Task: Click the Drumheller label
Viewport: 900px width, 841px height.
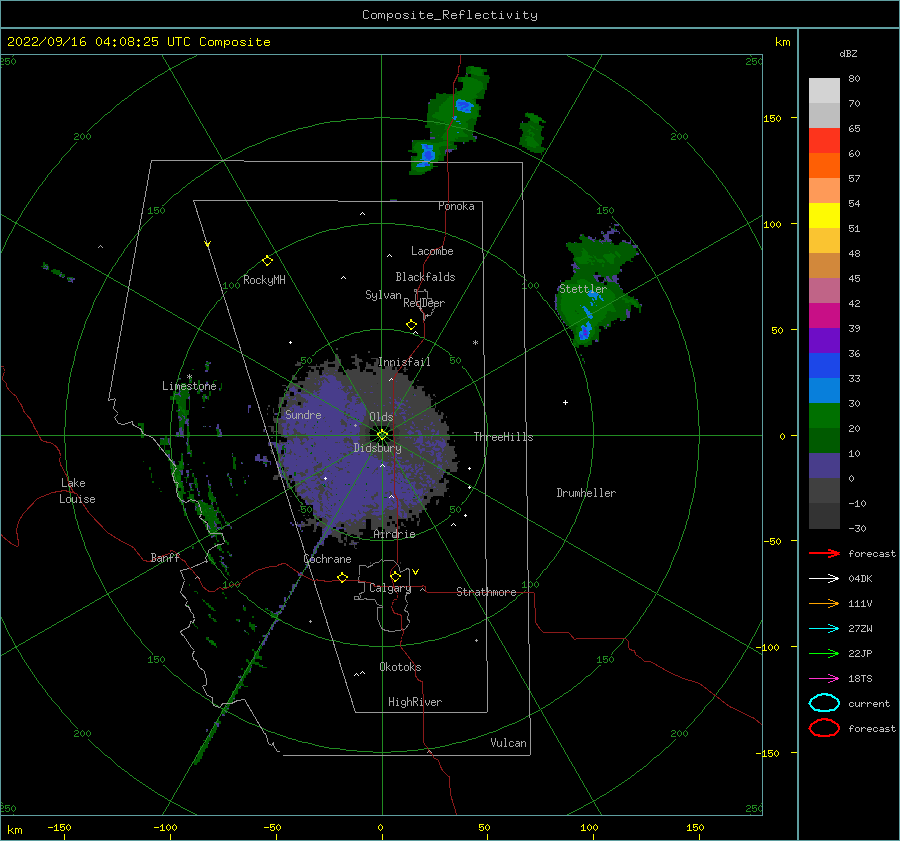Action: tap(586, 493)
